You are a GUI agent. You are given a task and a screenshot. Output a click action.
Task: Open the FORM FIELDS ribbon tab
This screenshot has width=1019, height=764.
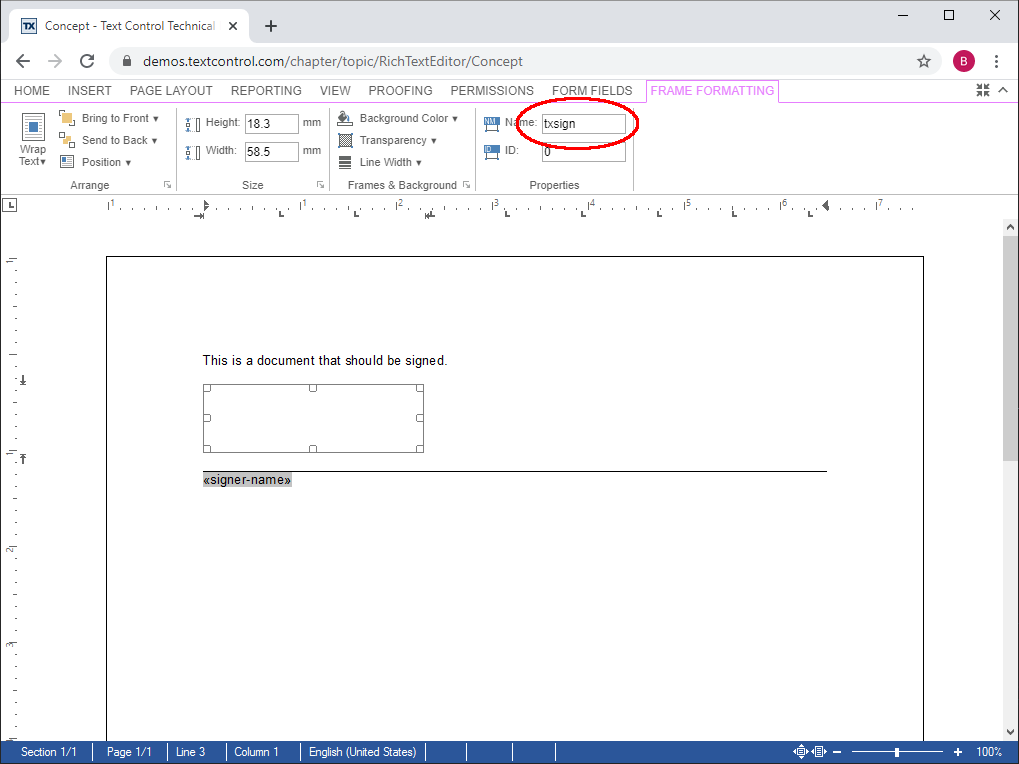(592, 90)
